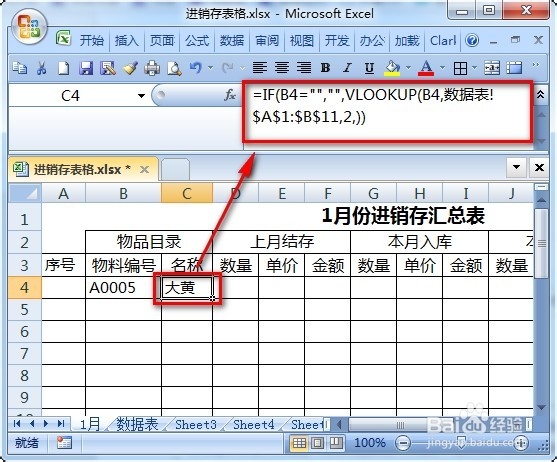Click the Office Button orb
Image resolution: width=557 pixels, height=462 pixels.
click(28, 28)
